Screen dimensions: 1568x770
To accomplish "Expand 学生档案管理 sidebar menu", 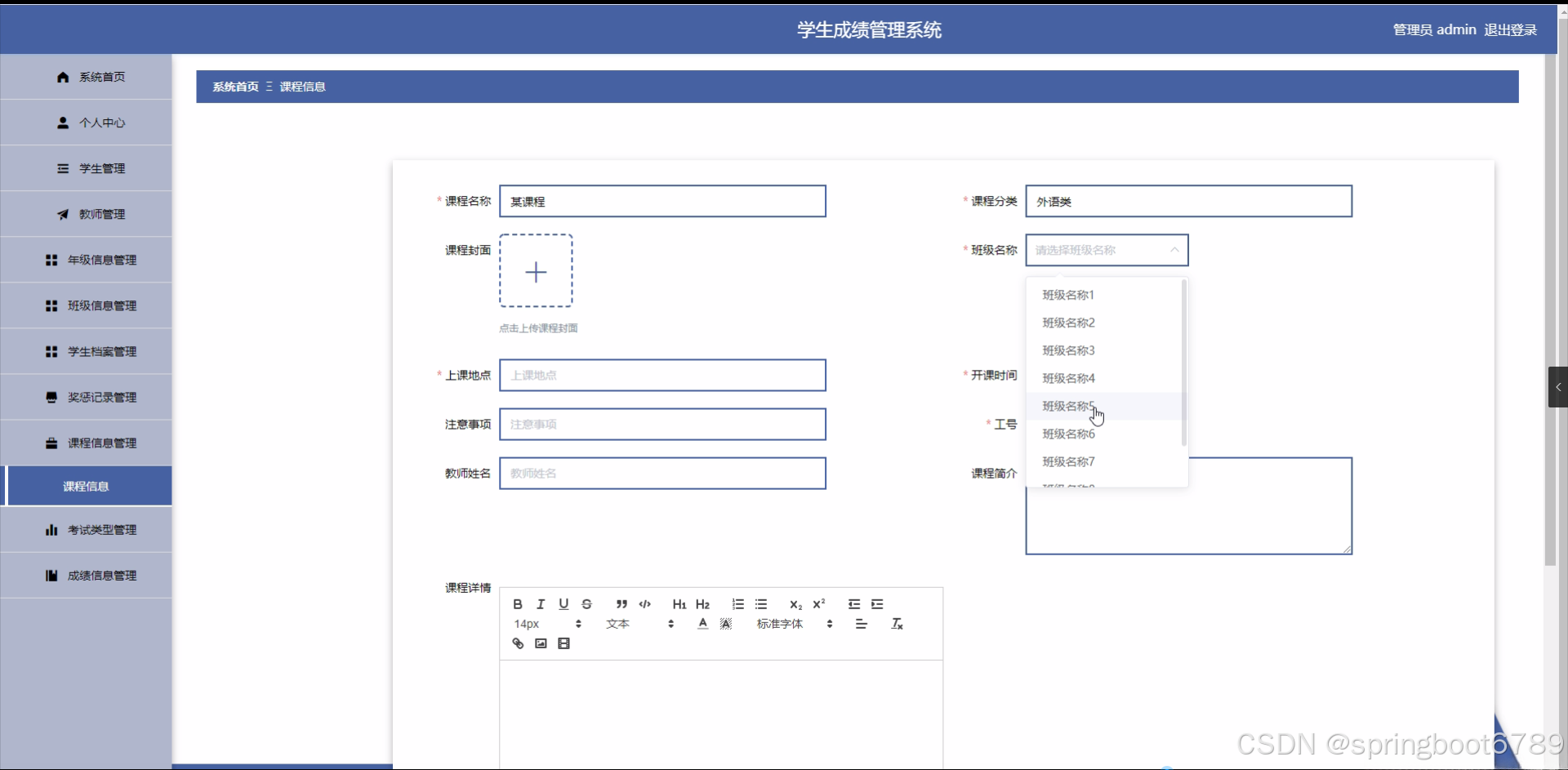I will 86,351.
